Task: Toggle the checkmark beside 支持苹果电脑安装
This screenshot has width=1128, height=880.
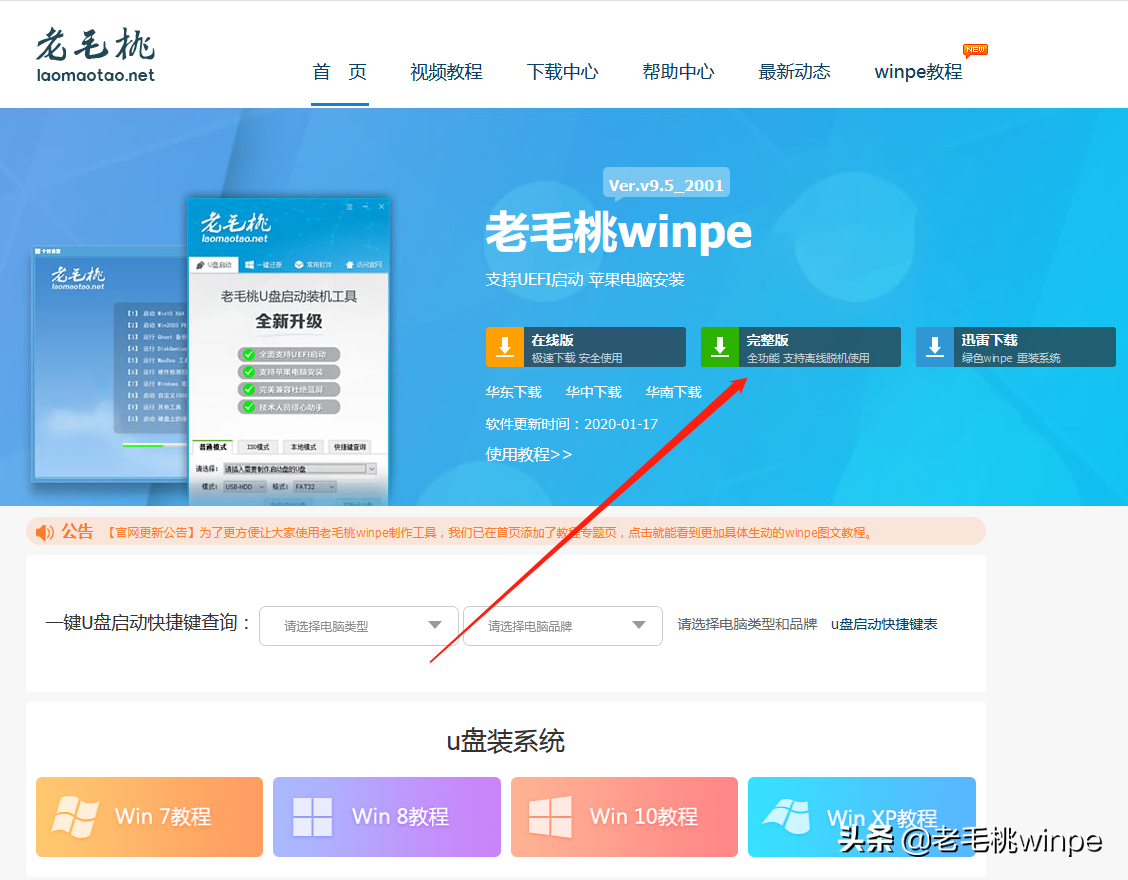Action: (249, 371)
